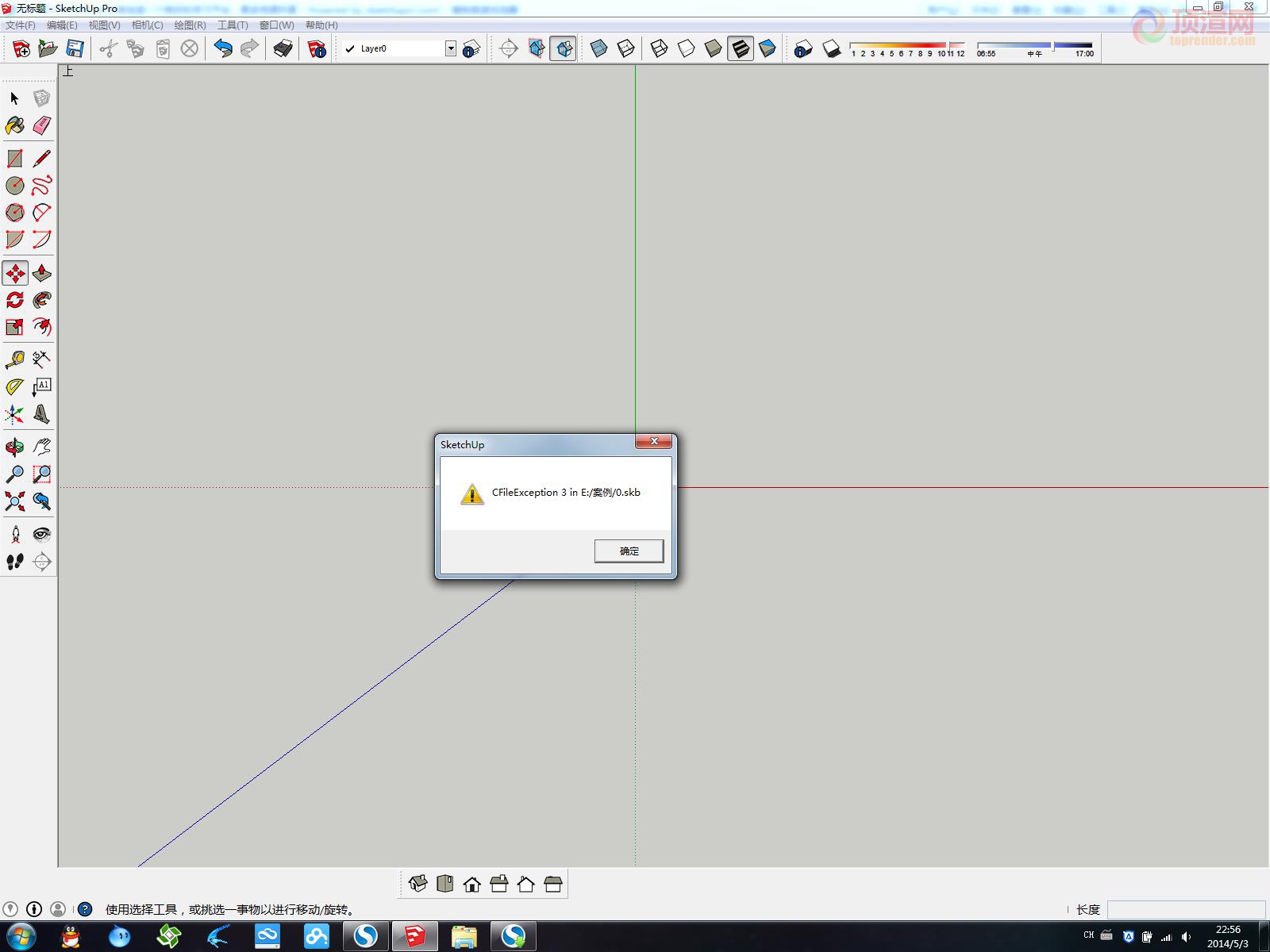Choose the Rotate tool

point(14,300)
